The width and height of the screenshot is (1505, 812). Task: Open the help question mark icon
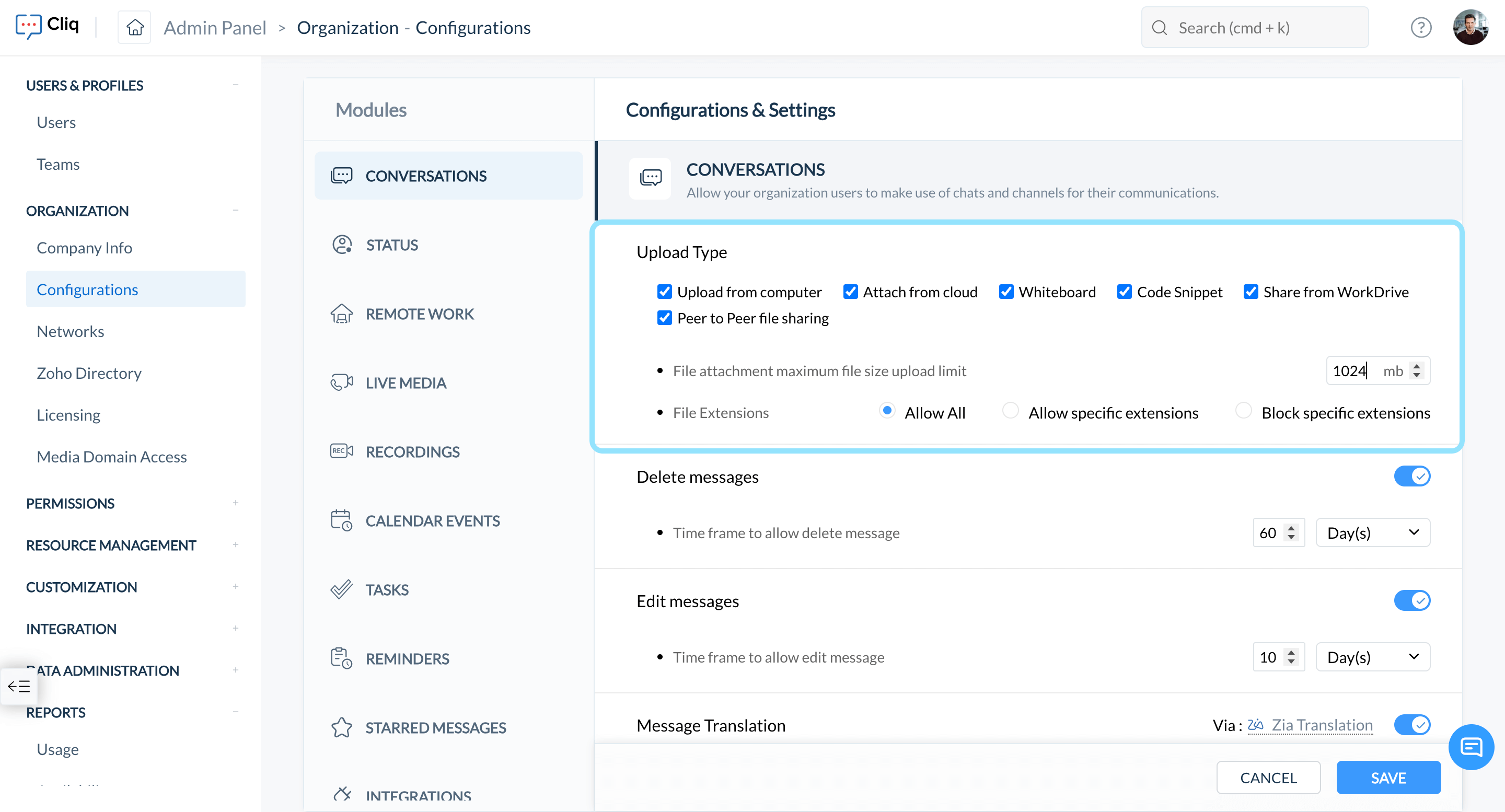(1420, 28)
